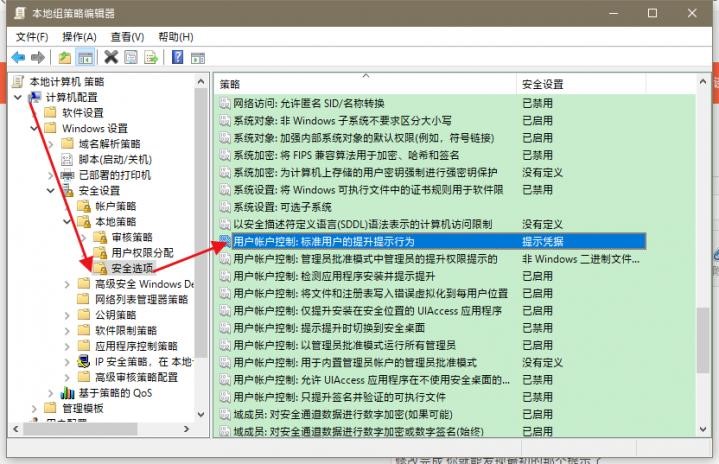
Task: Expand the 软件限制策略 node
Action: coord(67,331)
